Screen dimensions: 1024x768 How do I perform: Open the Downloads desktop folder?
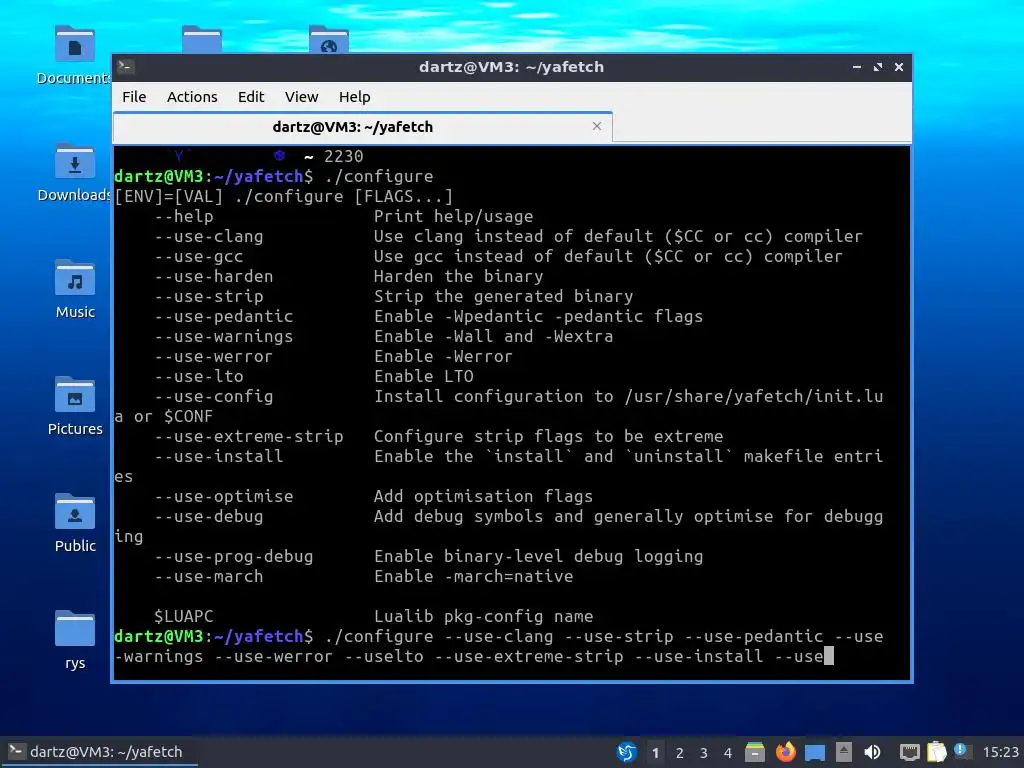click(74, 172)
